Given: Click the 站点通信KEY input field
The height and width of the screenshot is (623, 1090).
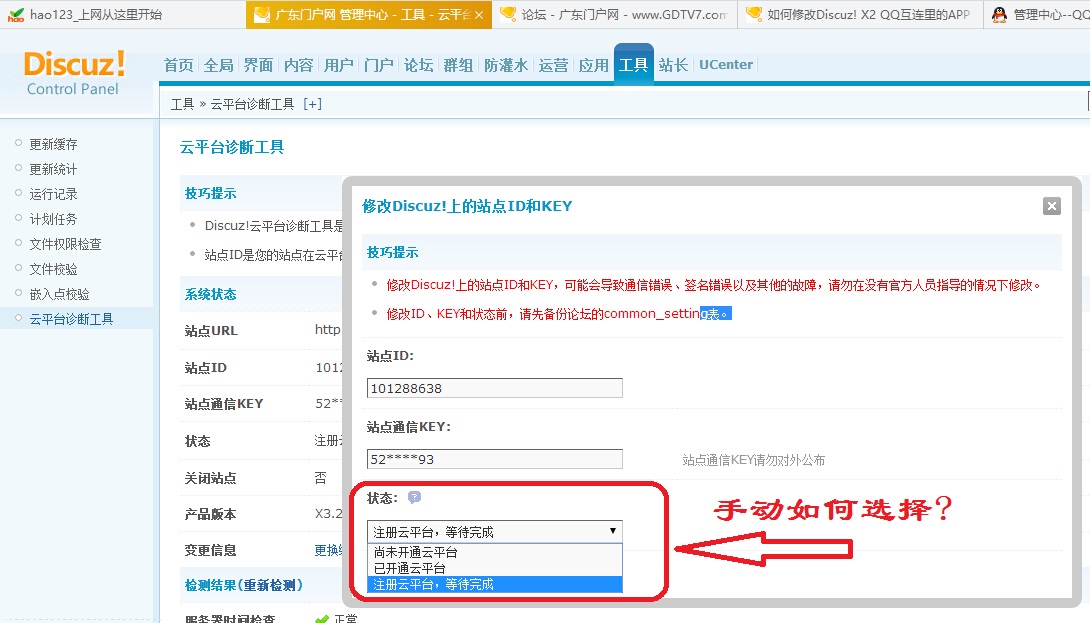Looking at the screenshot, I should [x=494, y=459].
